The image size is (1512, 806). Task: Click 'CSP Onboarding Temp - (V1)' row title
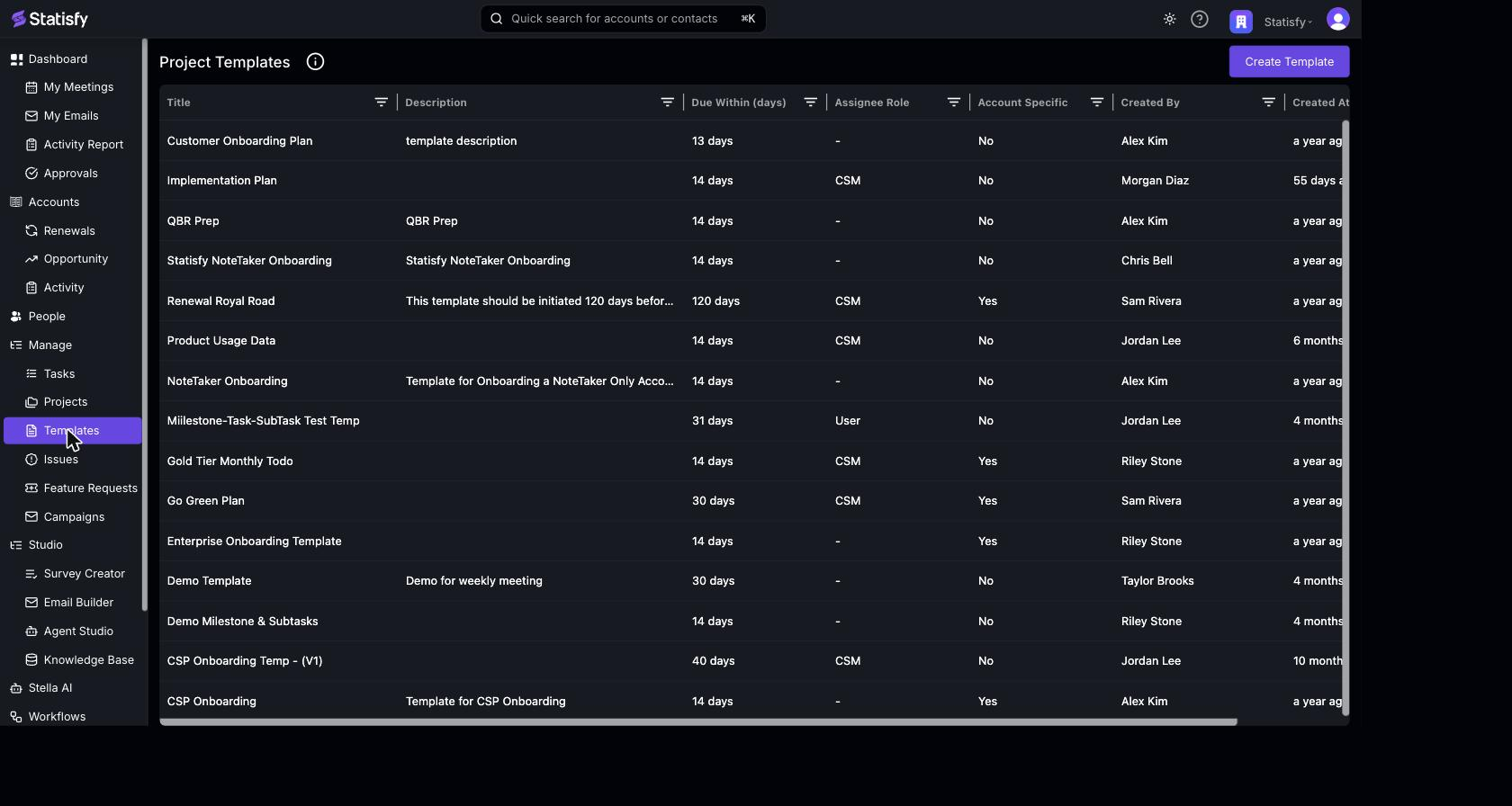[x=244, y=661]
